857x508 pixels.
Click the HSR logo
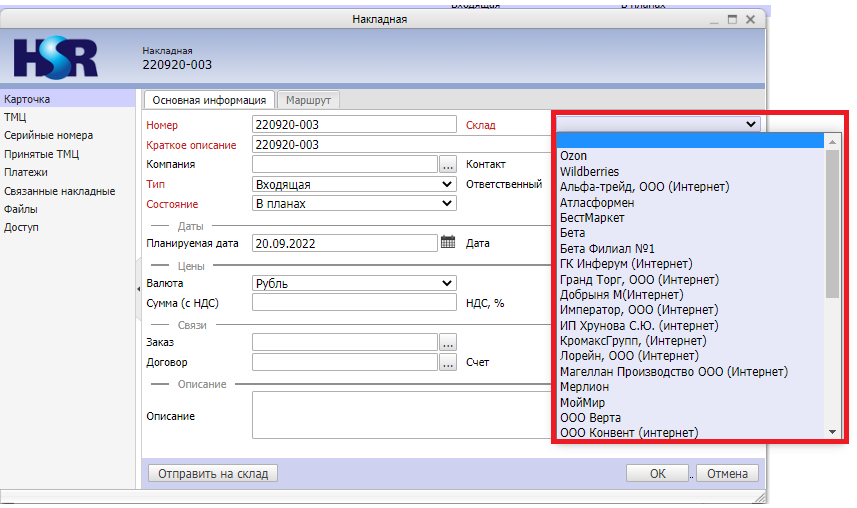click(56, 57)
